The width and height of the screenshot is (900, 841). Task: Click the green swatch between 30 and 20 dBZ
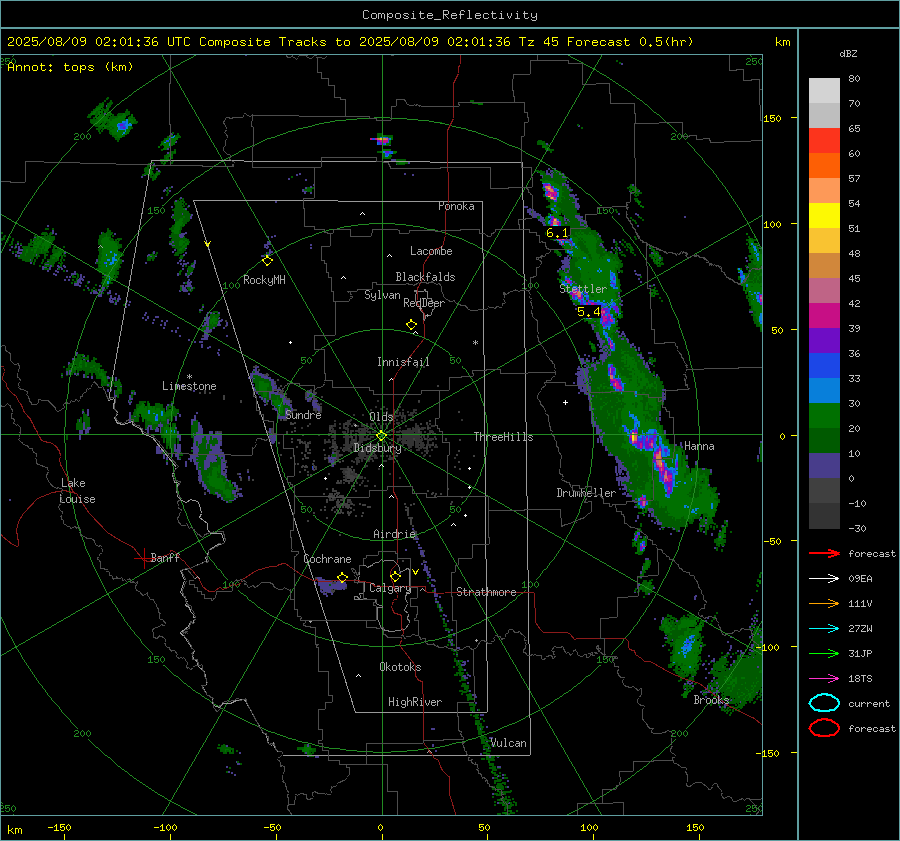click(x=824, y=416)
